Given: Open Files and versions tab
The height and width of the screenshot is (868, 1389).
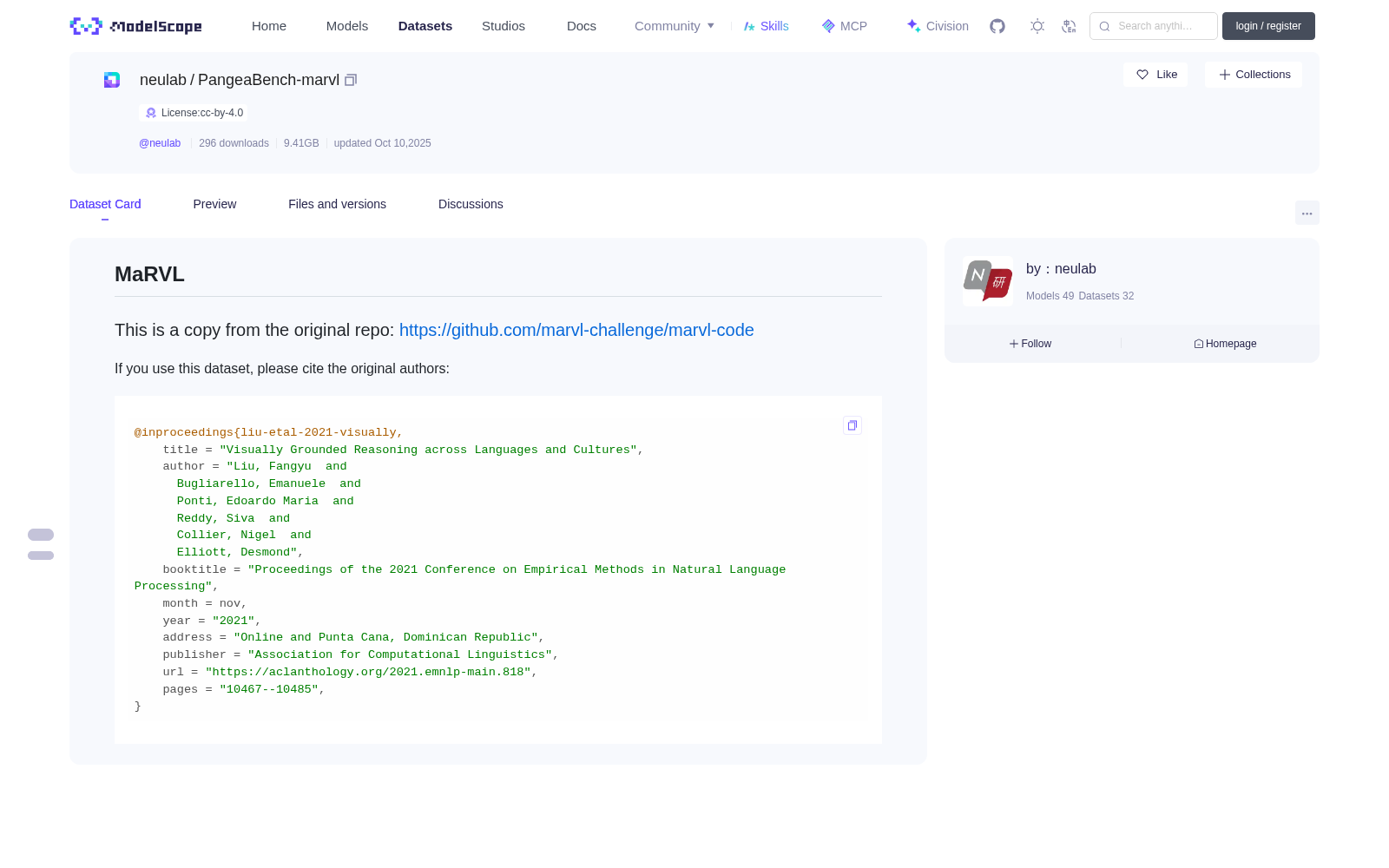Looking at the screenshot, I should tap(337, 204).
